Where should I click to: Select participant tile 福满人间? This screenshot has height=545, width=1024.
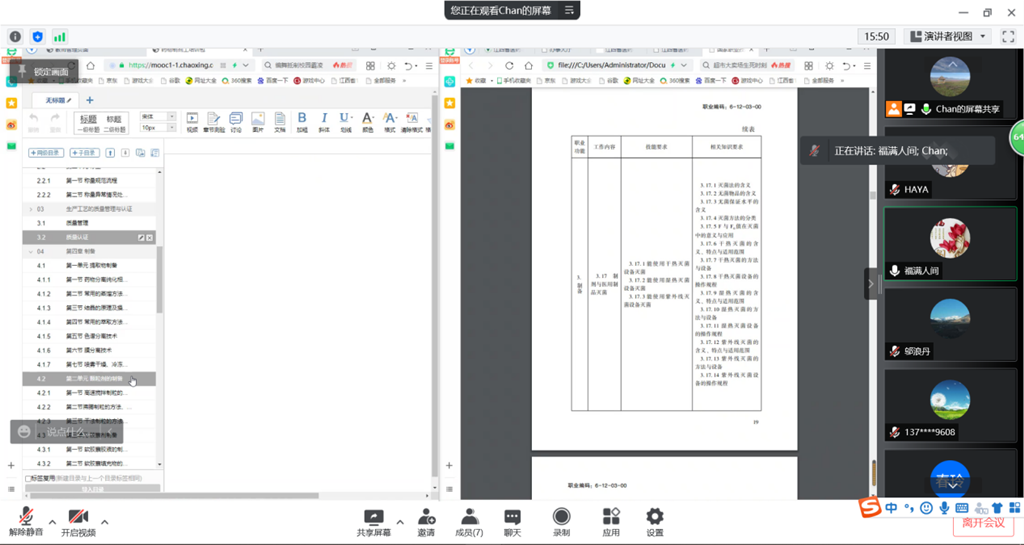coord(950,243)
